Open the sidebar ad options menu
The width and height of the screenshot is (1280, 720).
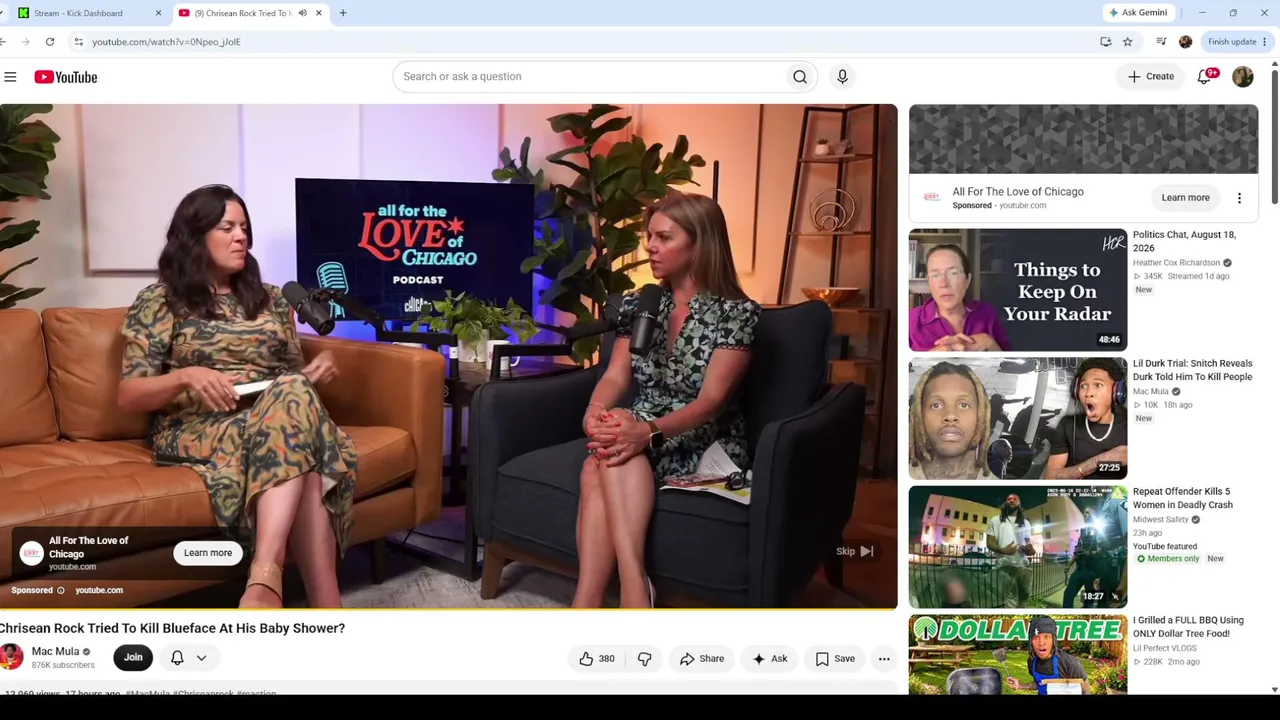click(1239, 198)
